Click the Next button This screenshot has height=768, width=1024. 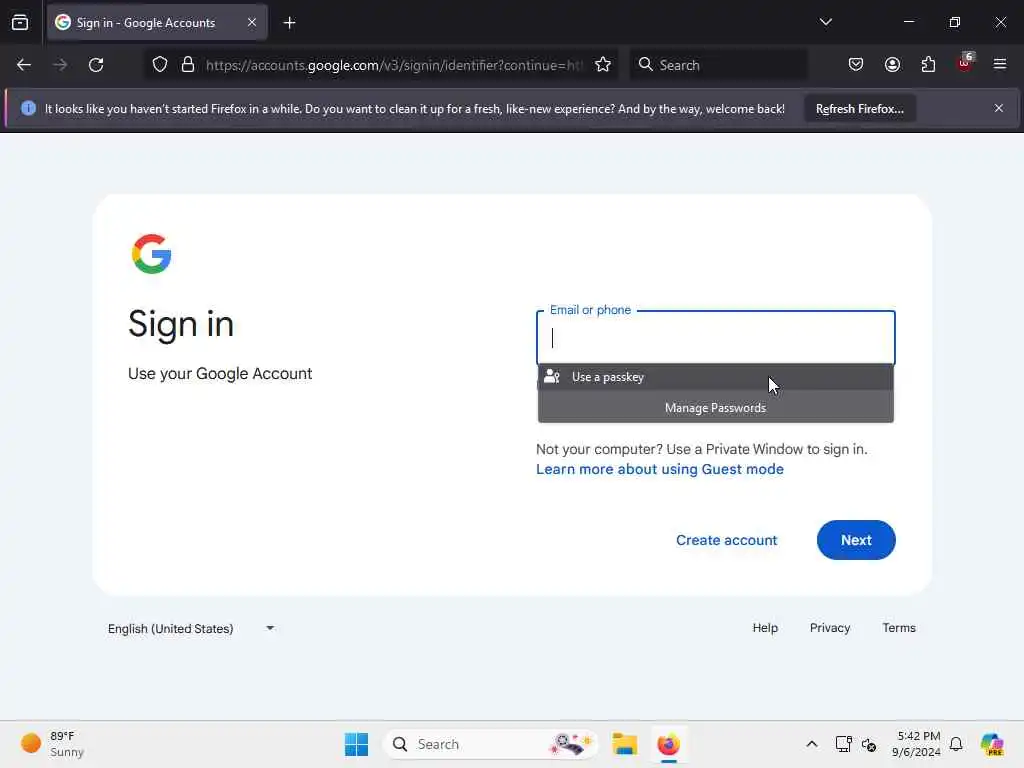pos(856,540)
